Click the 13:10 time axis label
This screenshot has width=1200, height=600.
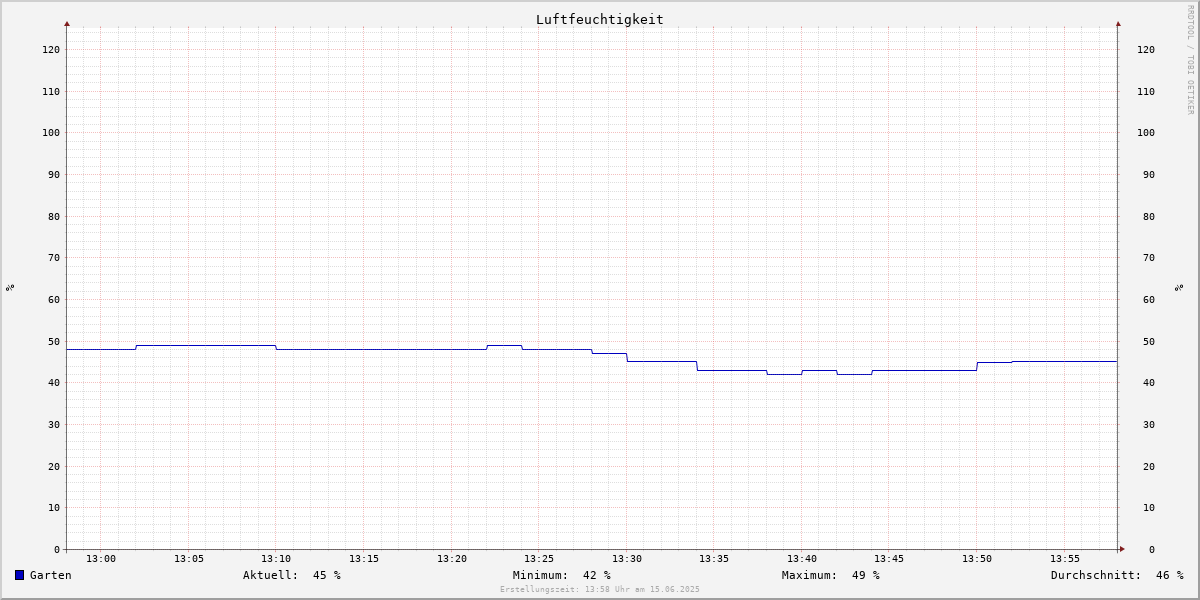click(x=276, y=558)
